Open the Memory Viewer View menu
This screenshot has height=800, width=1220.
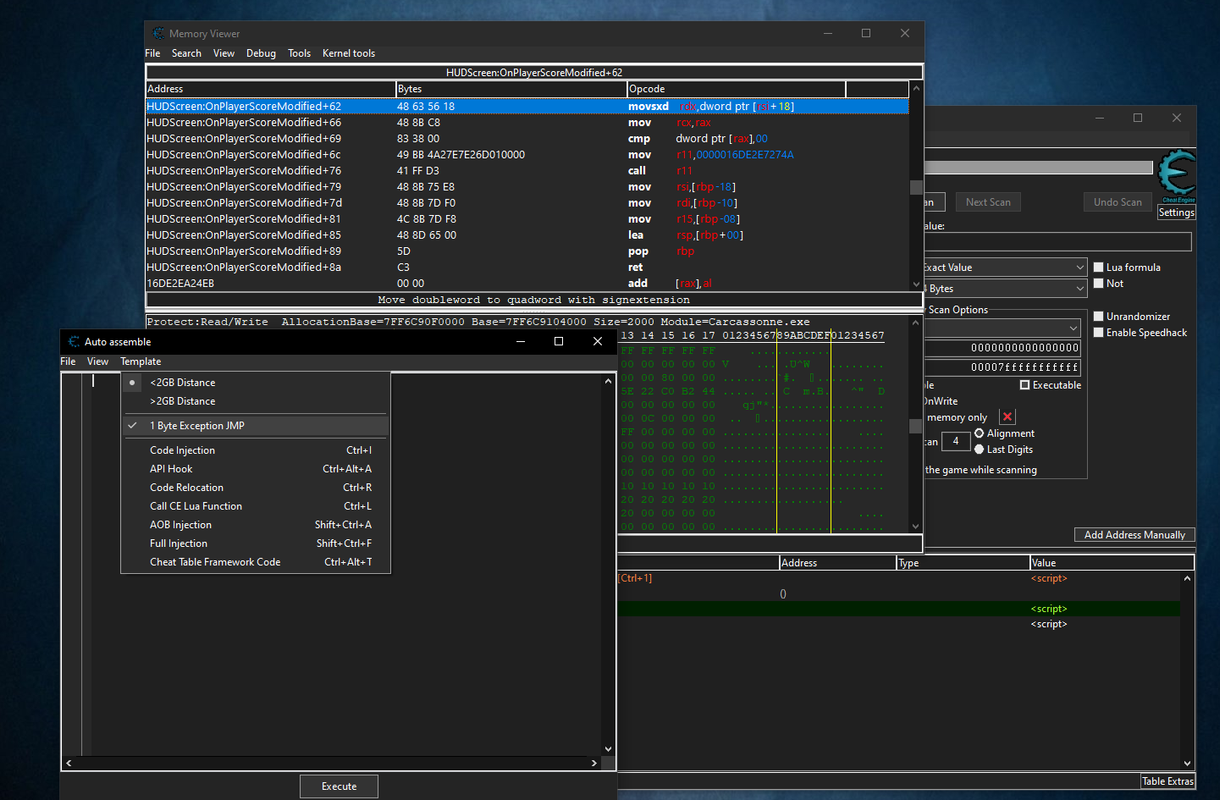point(224,53)
